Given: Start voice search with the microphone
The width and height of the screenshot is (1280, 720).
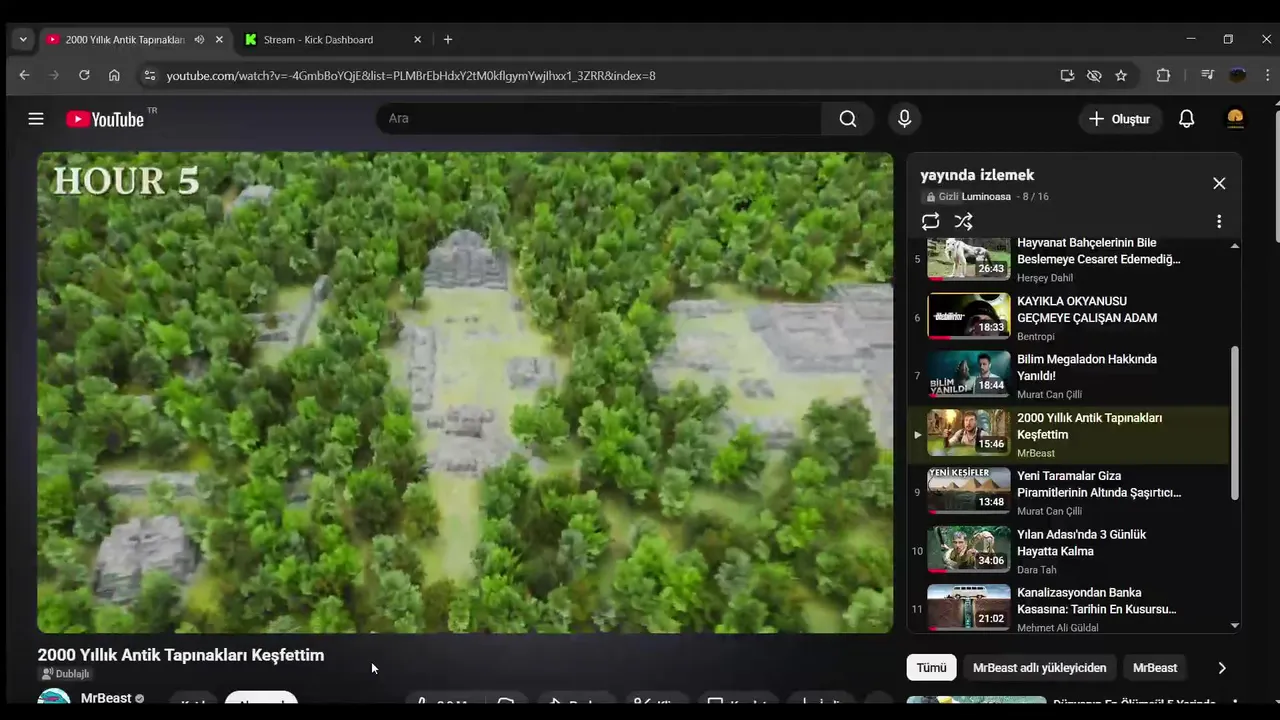Looking at the screenshot, I should 904,119.
